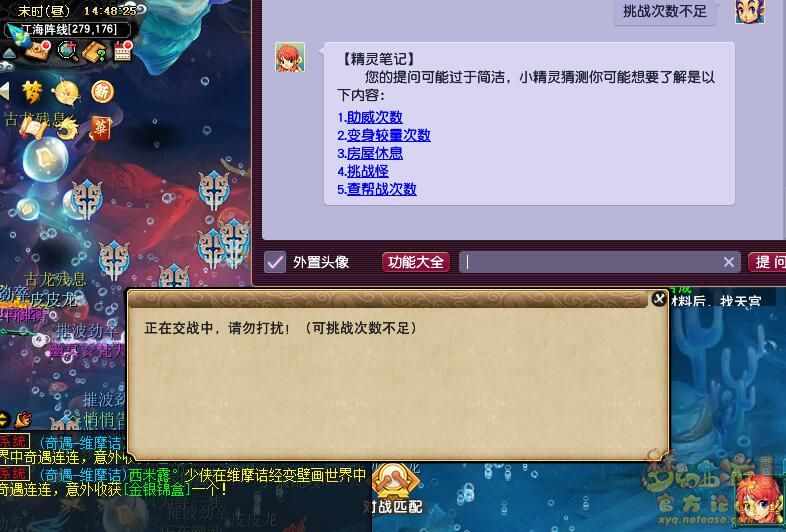Click the round 新 badge icon
The image size is (786, 532).
tap(102, 92)
